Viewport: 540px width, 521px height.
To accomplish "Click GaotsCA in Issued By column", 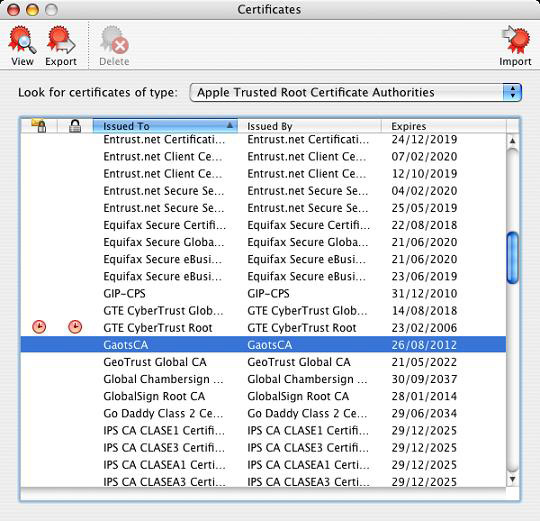I will (x=270, y=345).
